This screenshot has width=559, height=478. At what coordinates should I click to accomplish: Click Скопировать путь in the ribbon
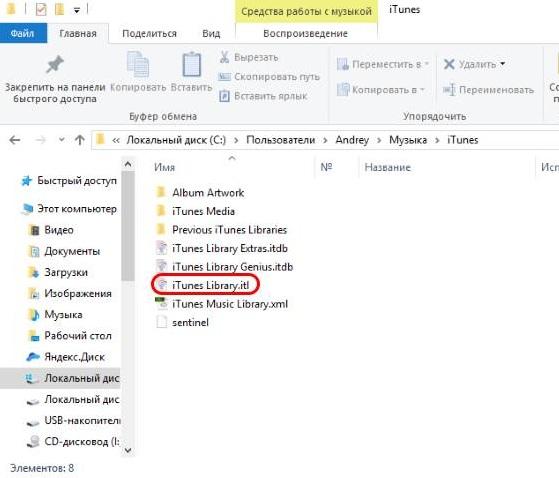269,77
